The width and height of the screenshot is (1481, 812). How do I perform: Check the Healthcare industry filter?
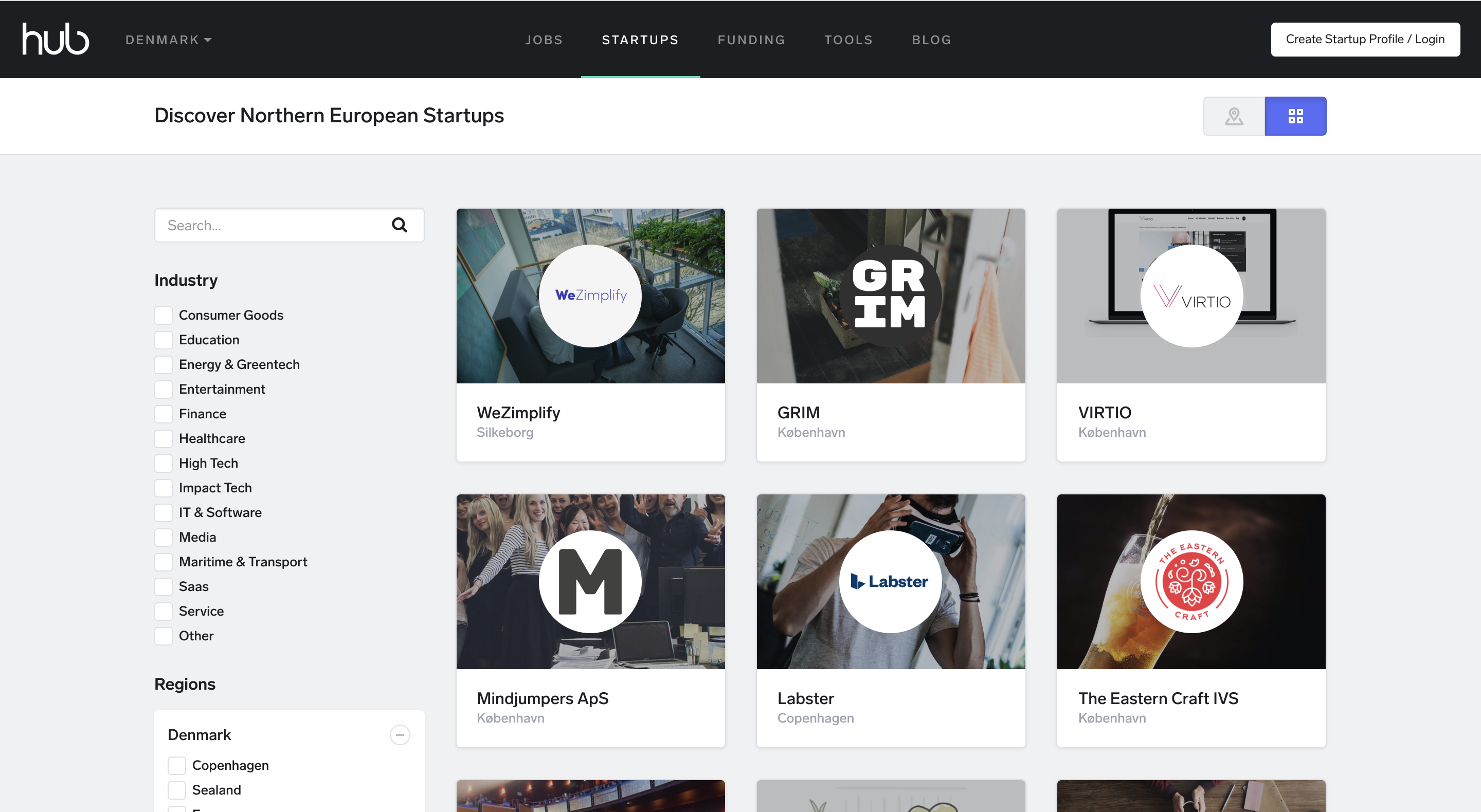click(x=164, y=438)
